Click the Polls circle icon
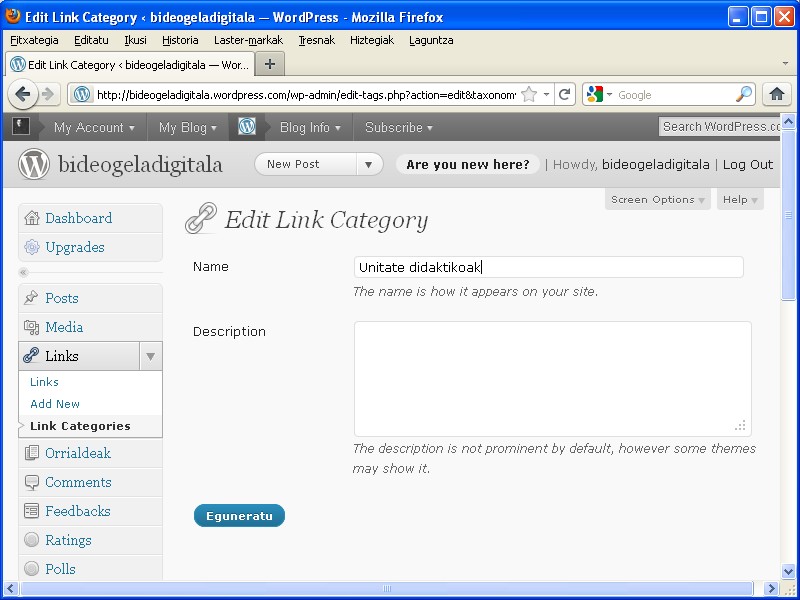 click(x=32, y=569)
